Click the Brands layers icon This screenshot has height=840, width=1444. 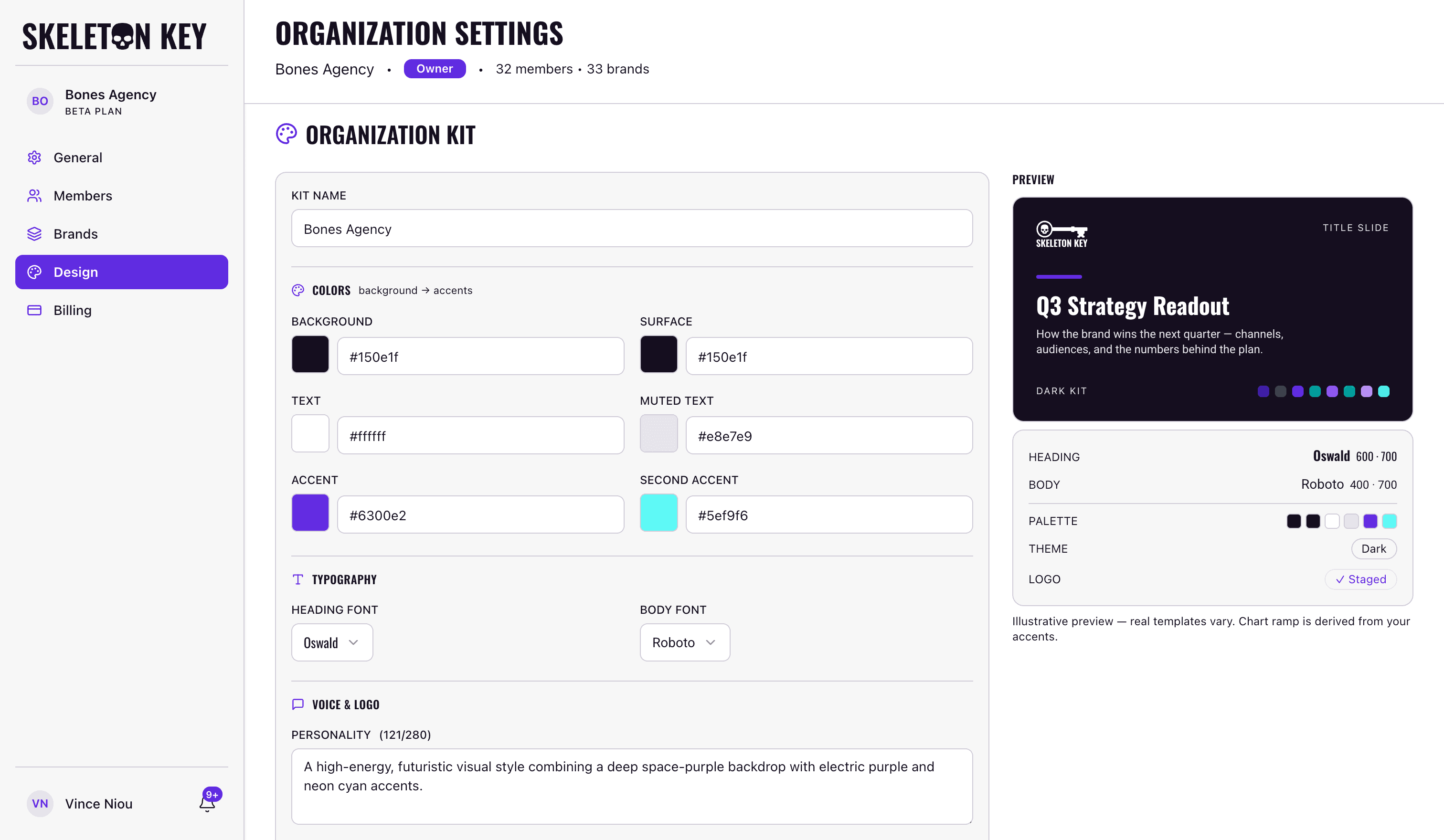click(34, 233)
